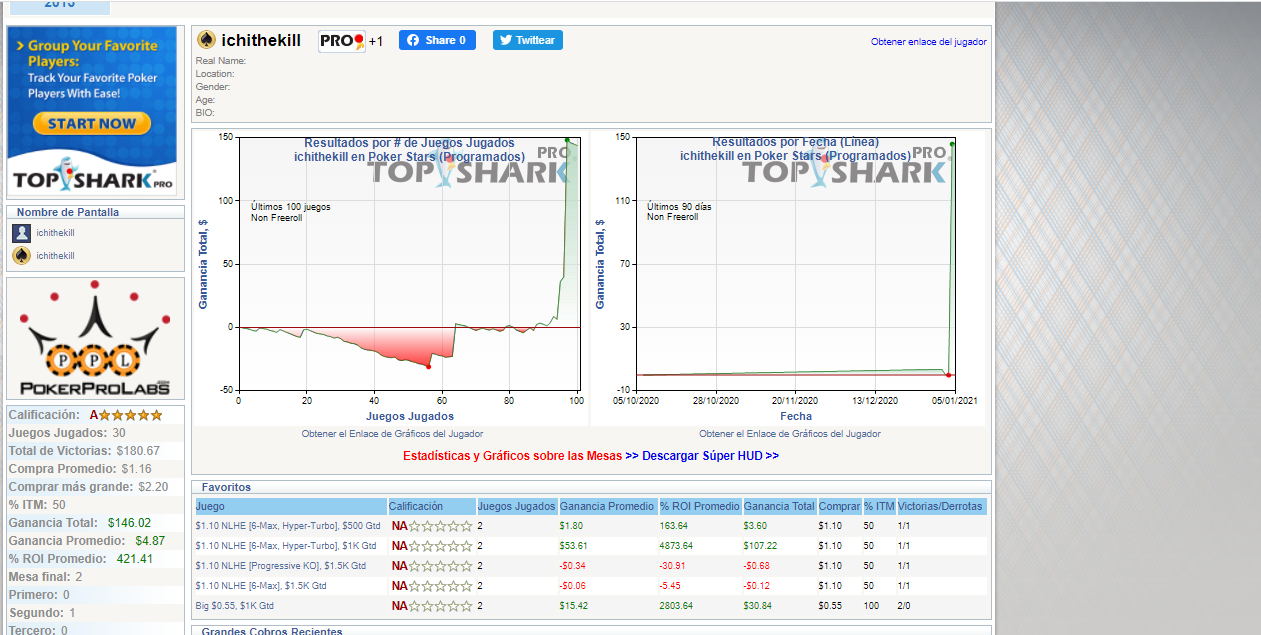Viewport: 1261px width, 635px height.
Task: Sort by Victorias/Derrotas column header
Action: tap(942, 507)
